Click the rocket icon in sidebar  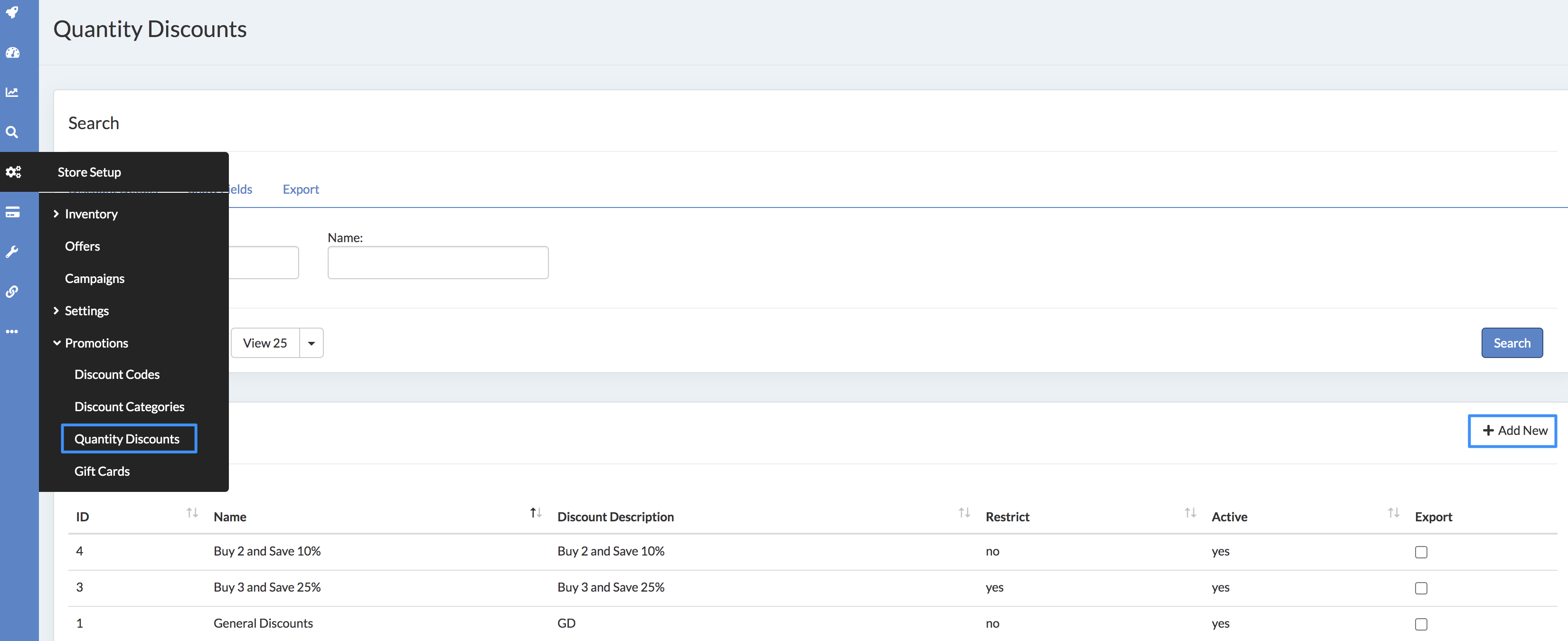(x=12, y=12)
